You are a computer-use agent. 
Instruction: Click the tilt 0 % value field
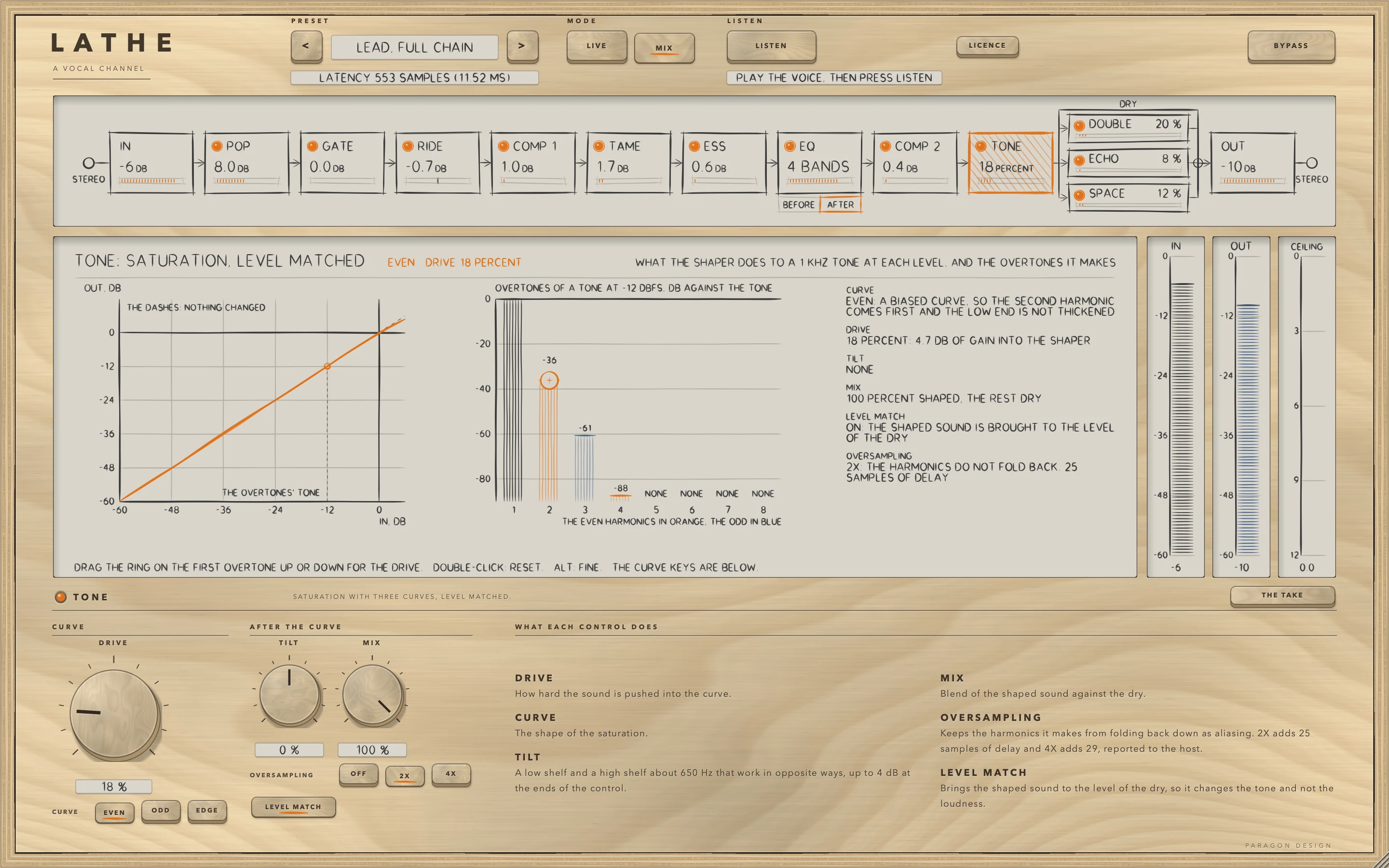coord(289,750)
